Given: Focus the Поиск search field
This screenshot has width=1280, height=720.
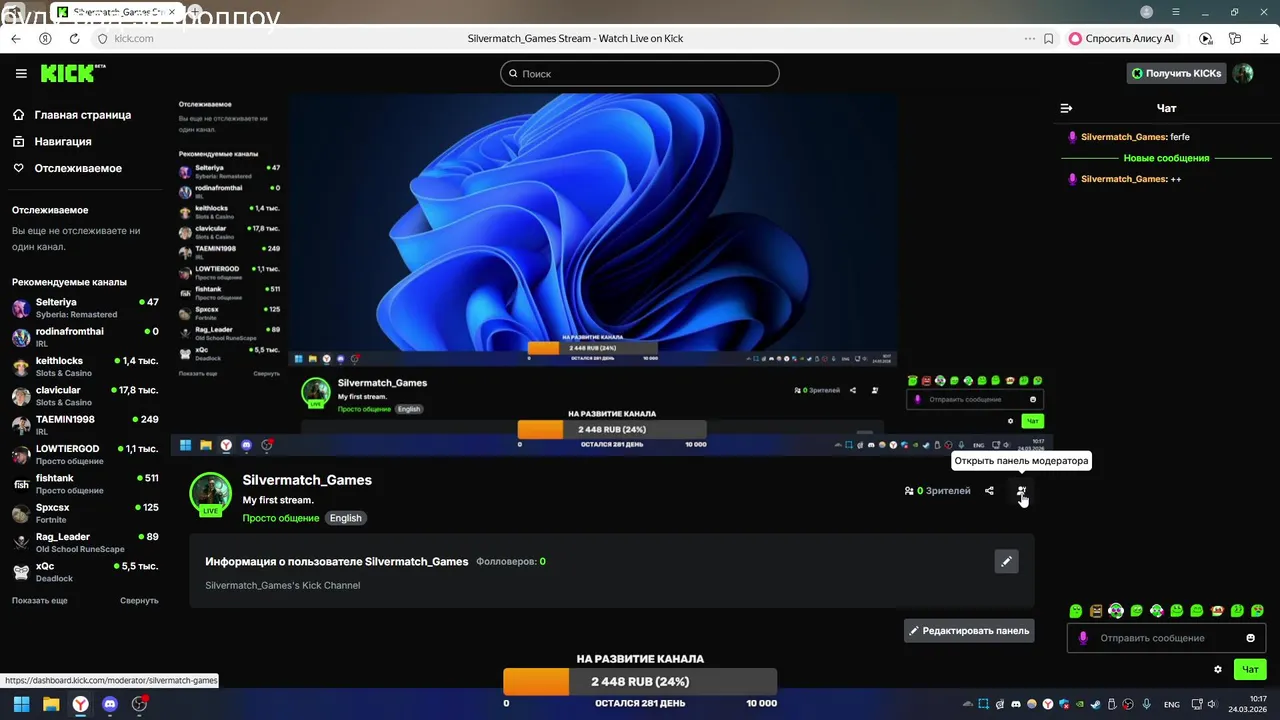Looking at the screenshot, I should pos(640,73).
